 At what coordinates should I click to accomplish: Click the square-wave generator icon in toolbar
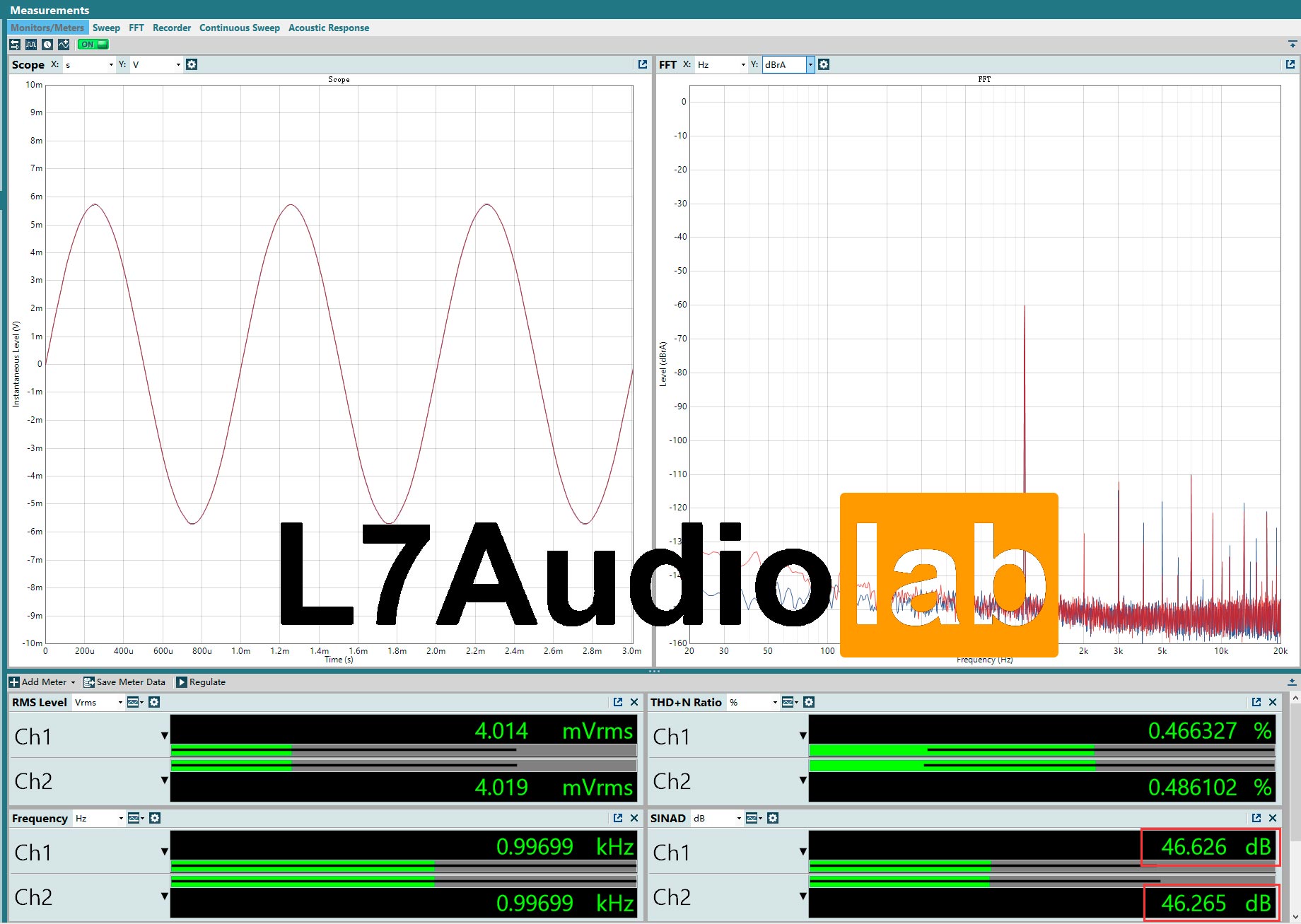[31, 44]
